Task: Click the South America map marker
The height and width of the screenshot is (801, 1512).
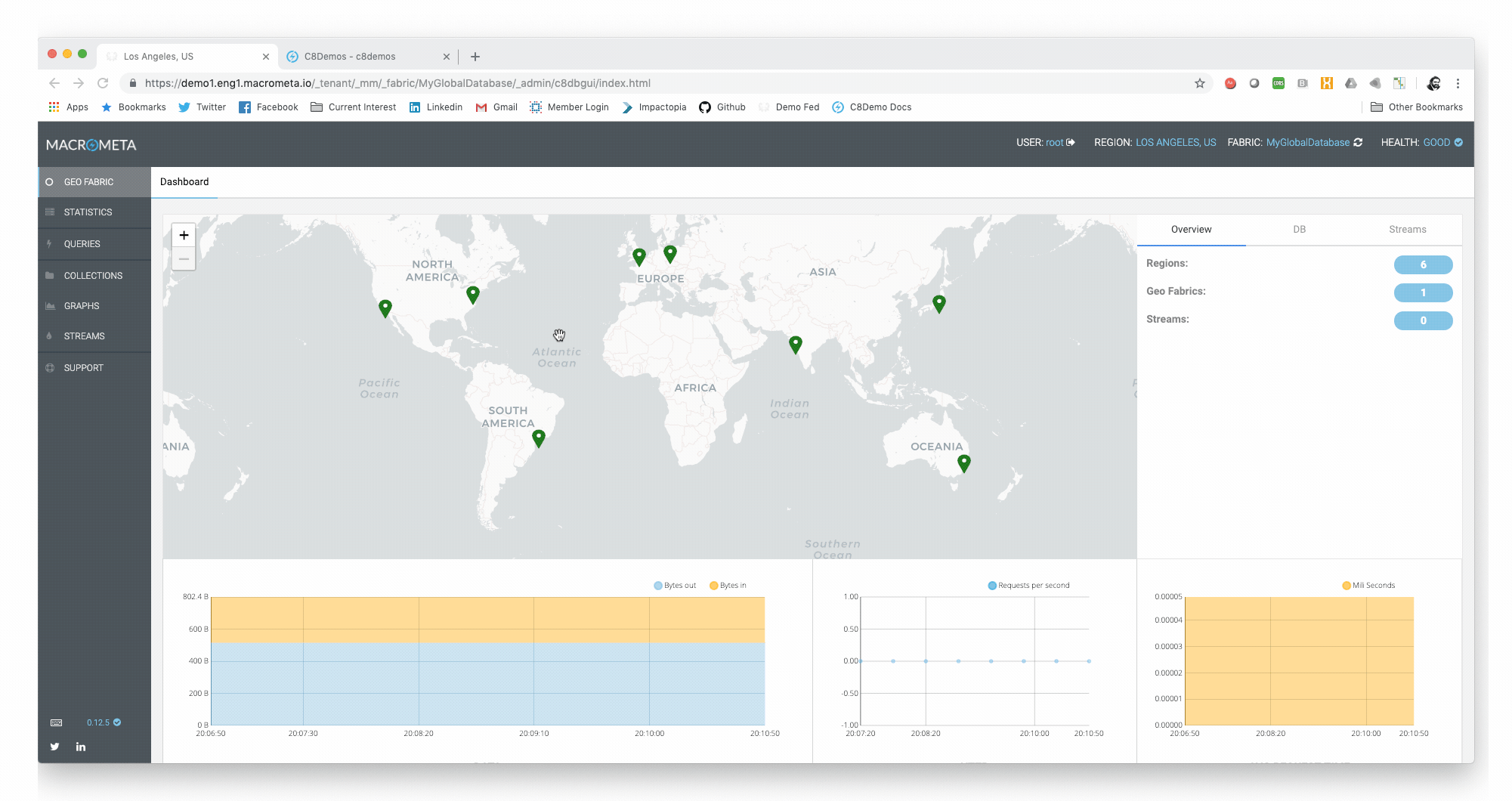Action: coord(539,438)
